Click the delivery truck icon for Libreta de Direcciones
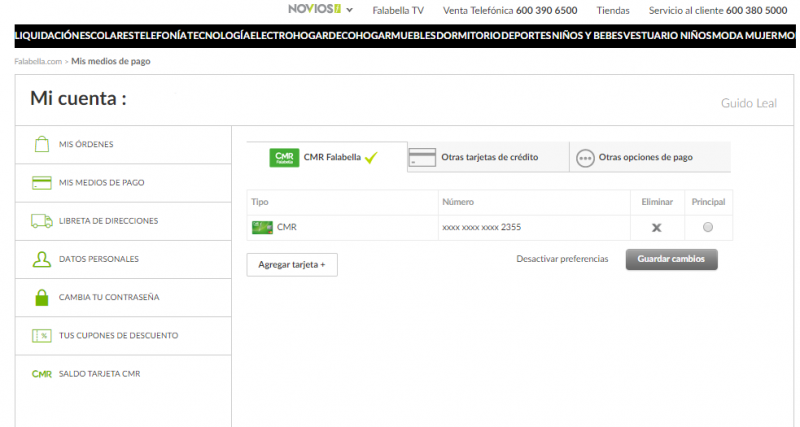Viewport: 800px width, 427px height. [x=41, y=221]
